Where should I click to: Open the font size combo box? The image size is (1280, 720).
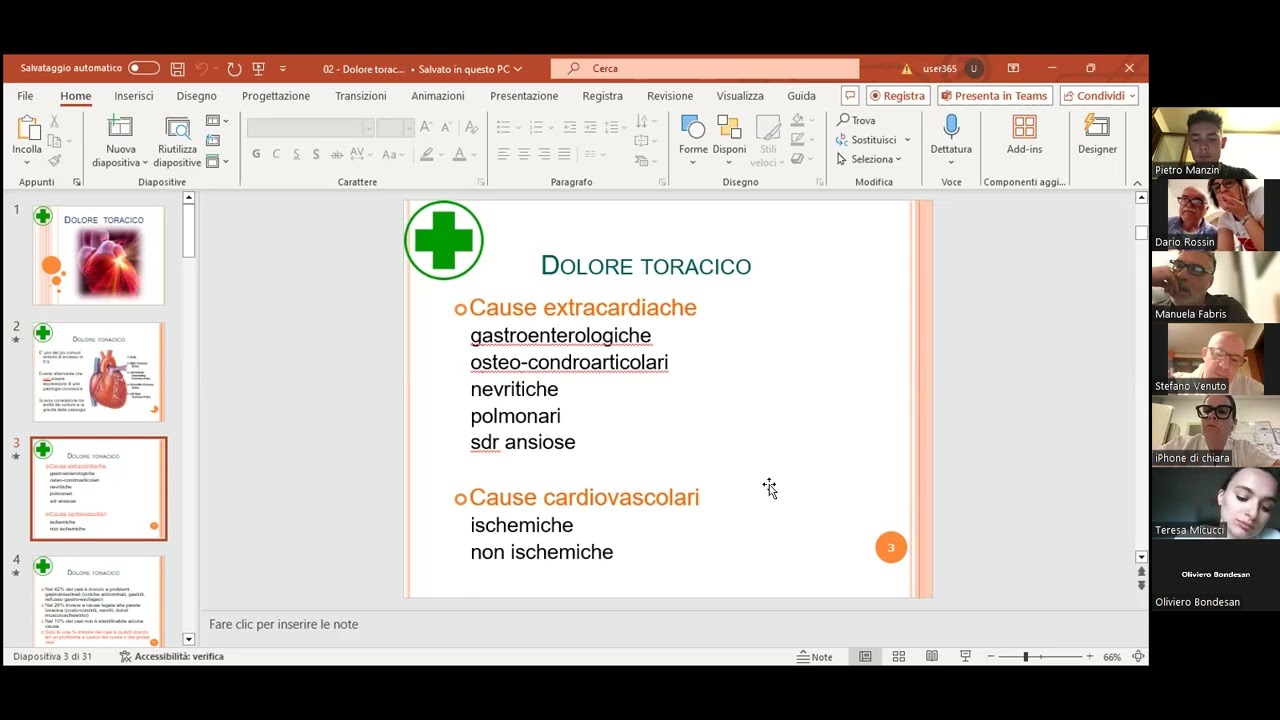coord(395,127)
